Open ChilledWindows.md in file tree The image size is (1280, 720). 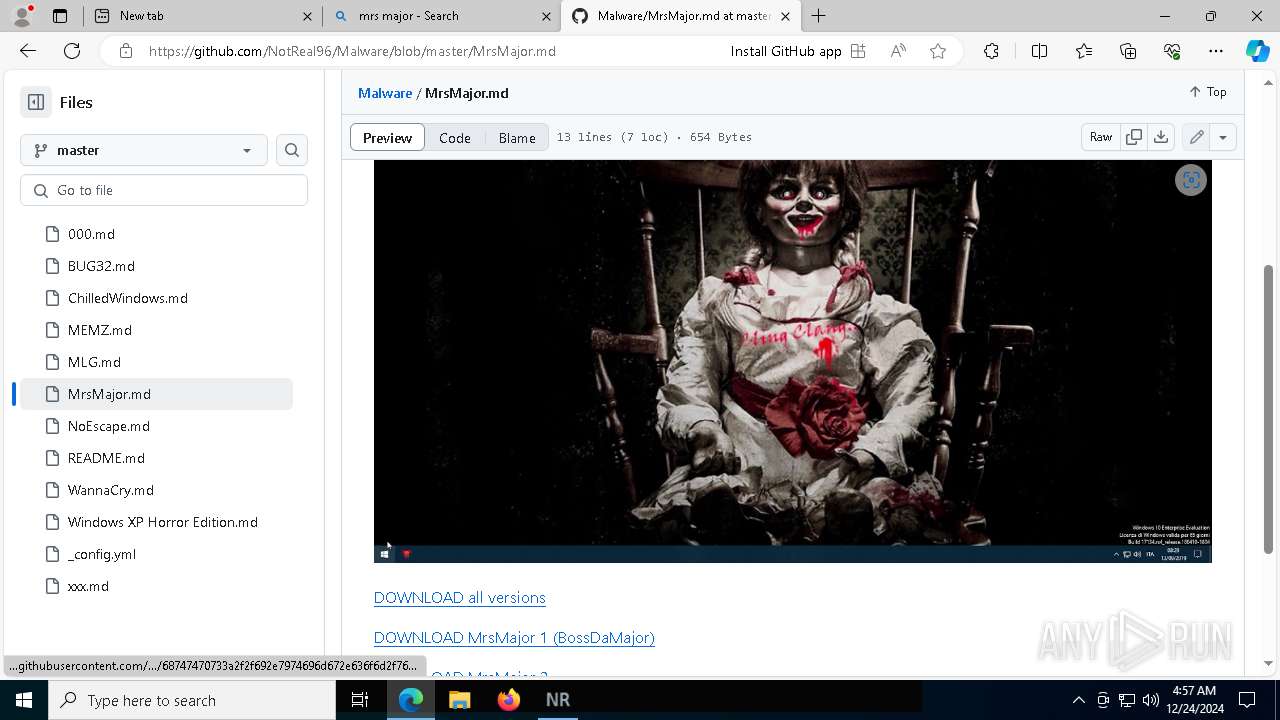point(127,298)
